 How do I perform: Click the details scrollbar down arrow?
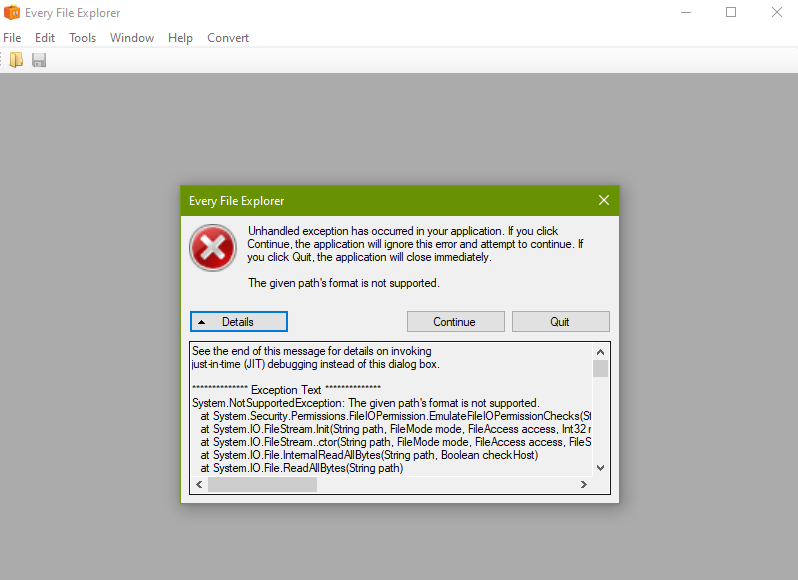pyautogui.click(x=601, y=468)
